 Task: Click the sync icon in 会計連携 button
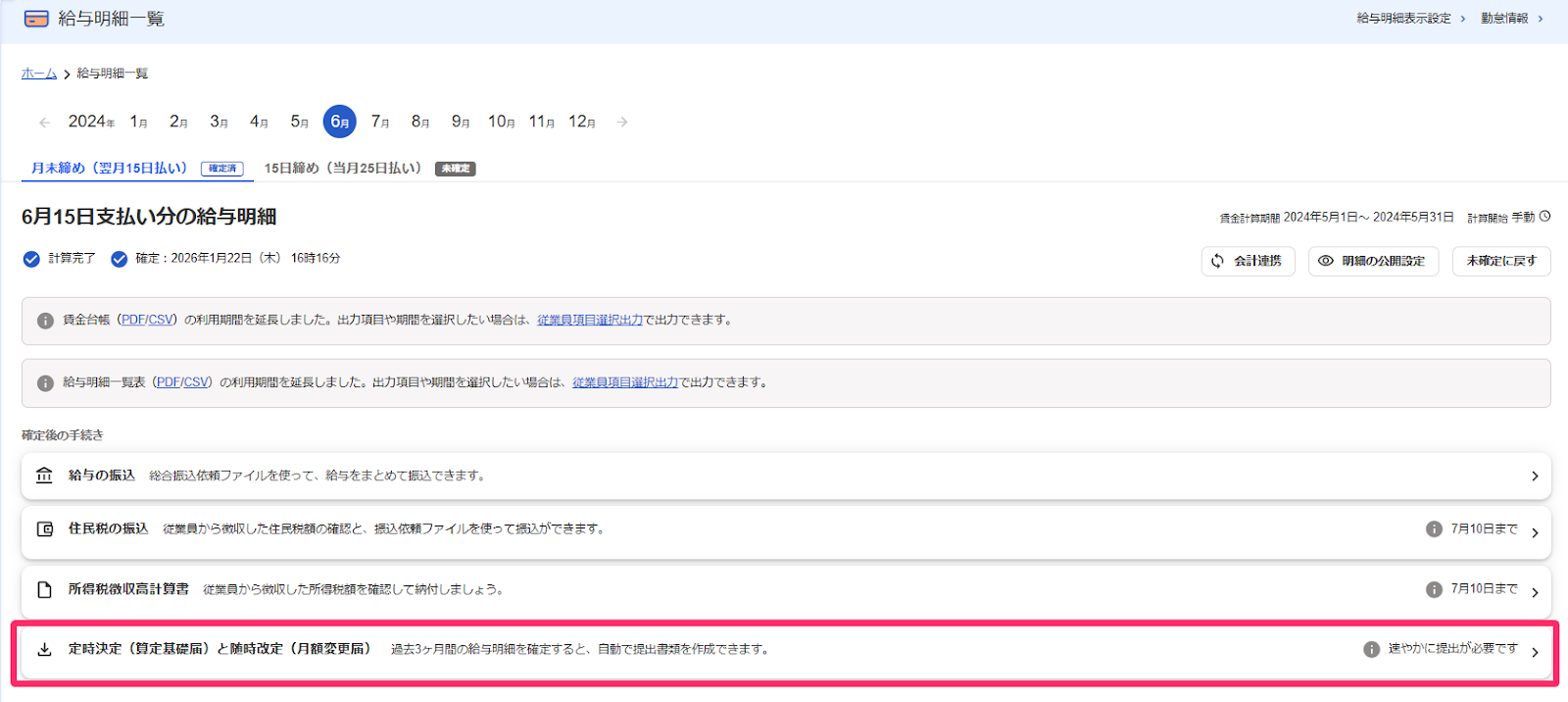[x=1217, y=261]
